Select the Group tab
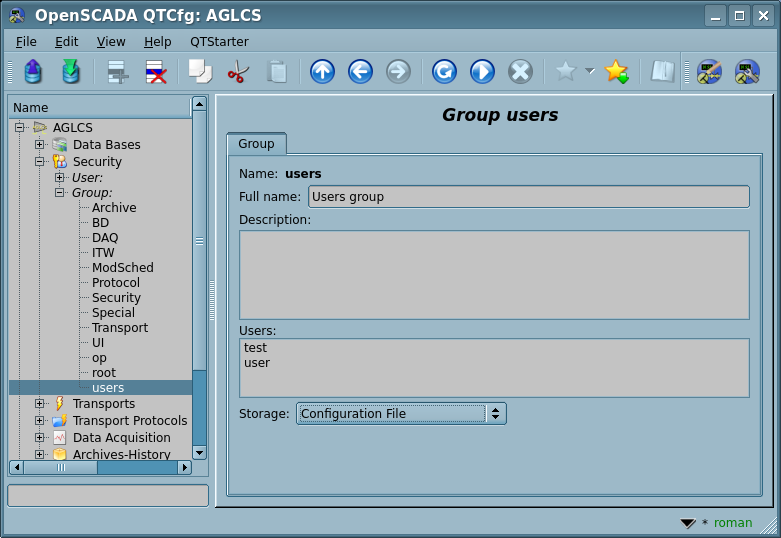 [256, 144]
